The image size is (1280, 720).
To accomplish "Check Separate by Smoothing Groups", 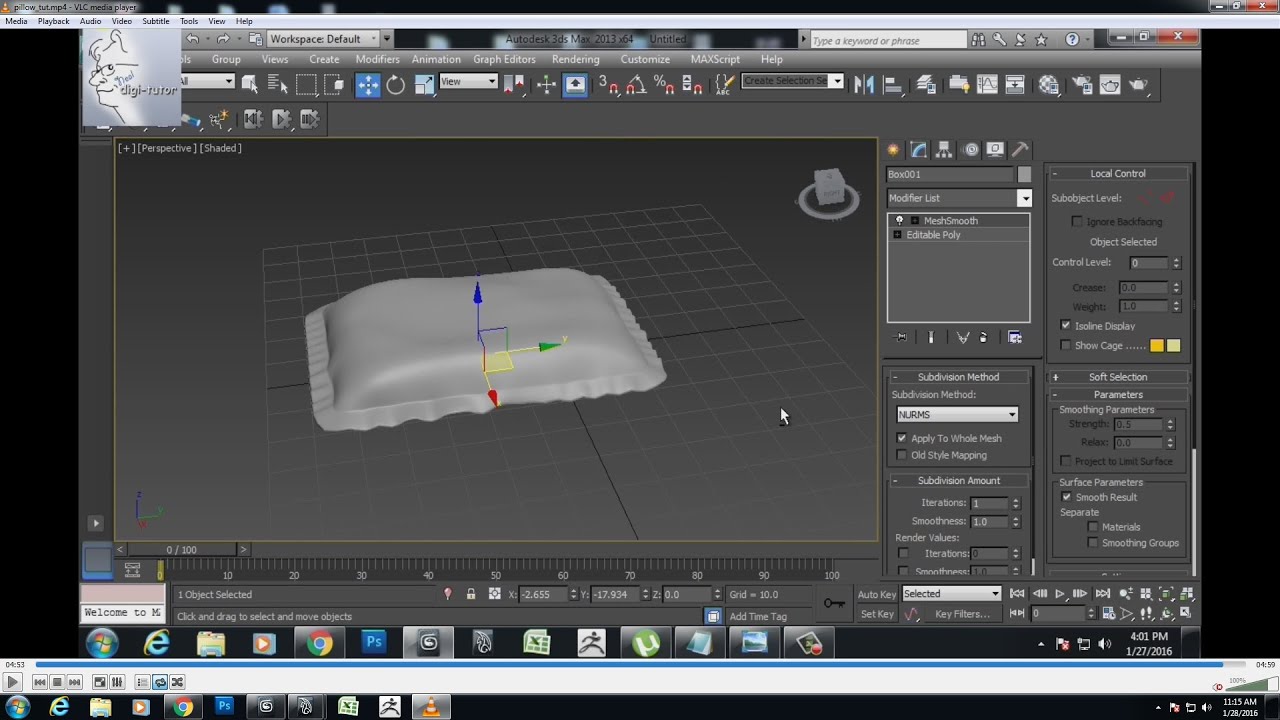I will (x=1093, y=543).
